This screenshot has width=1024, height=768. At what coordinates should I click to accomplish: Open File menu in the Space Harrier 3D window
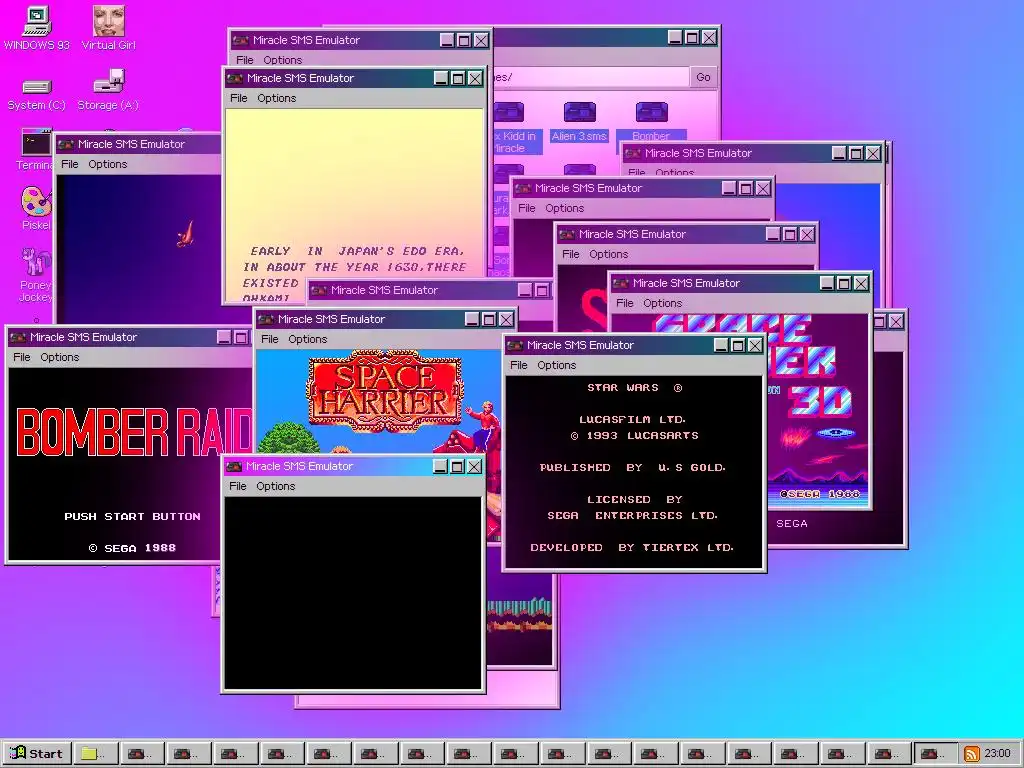coord(625,303)
